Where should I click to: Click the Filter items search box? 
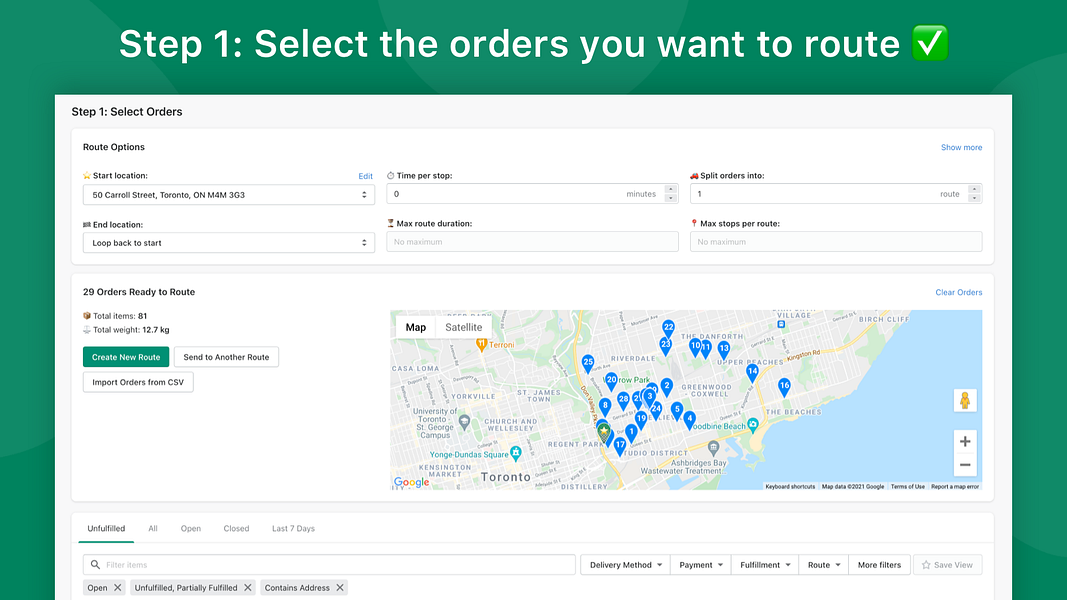tap(329, 565)
